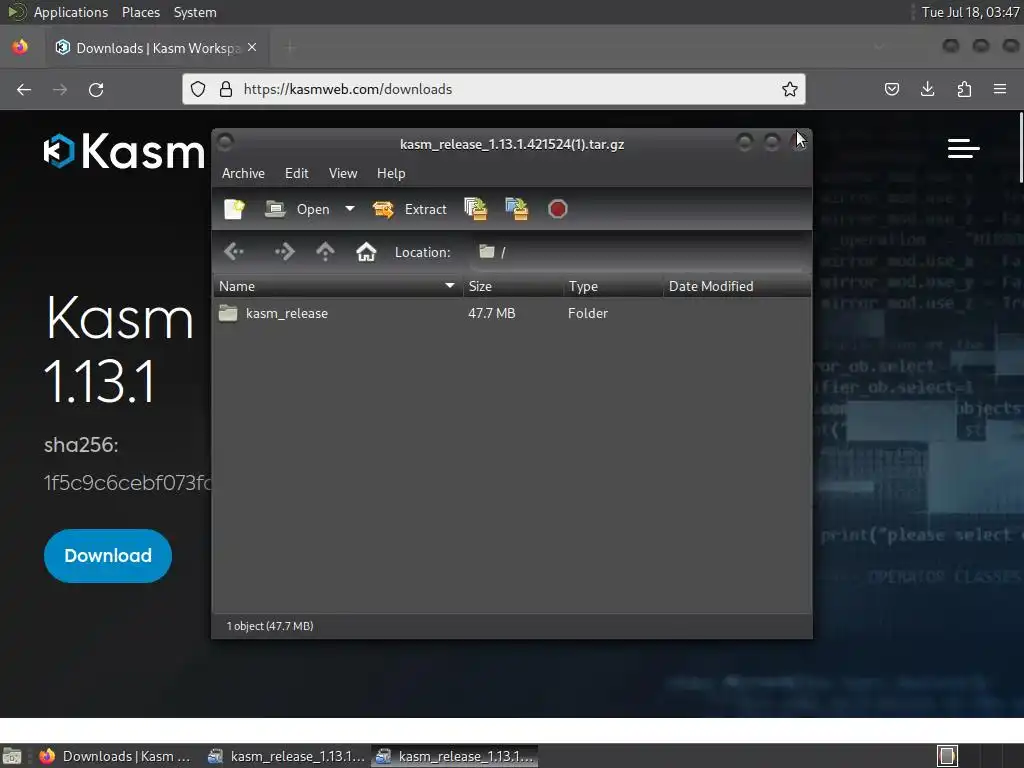Click the Folder type cell
1024x768 pixels.
pos(588,313)
